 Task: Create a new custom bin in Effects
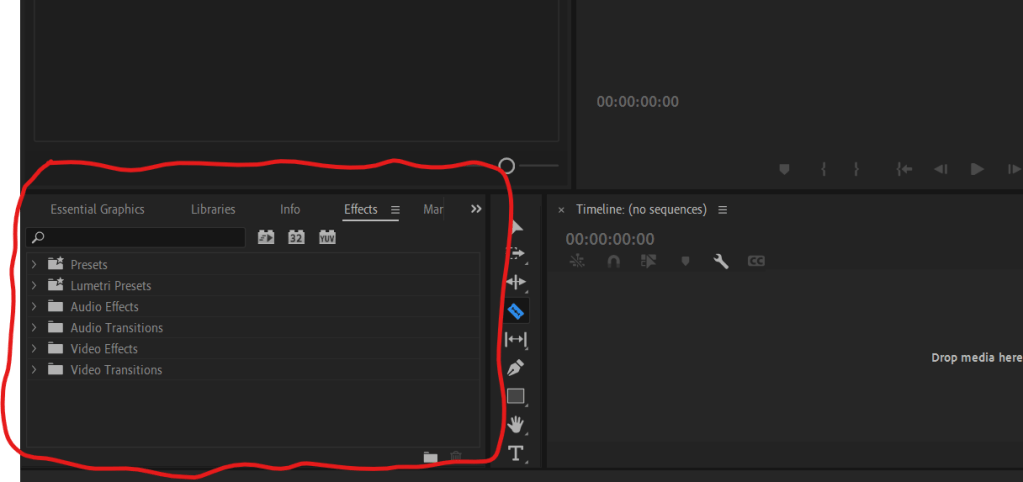pyautogui.click(x=430, y=457)
